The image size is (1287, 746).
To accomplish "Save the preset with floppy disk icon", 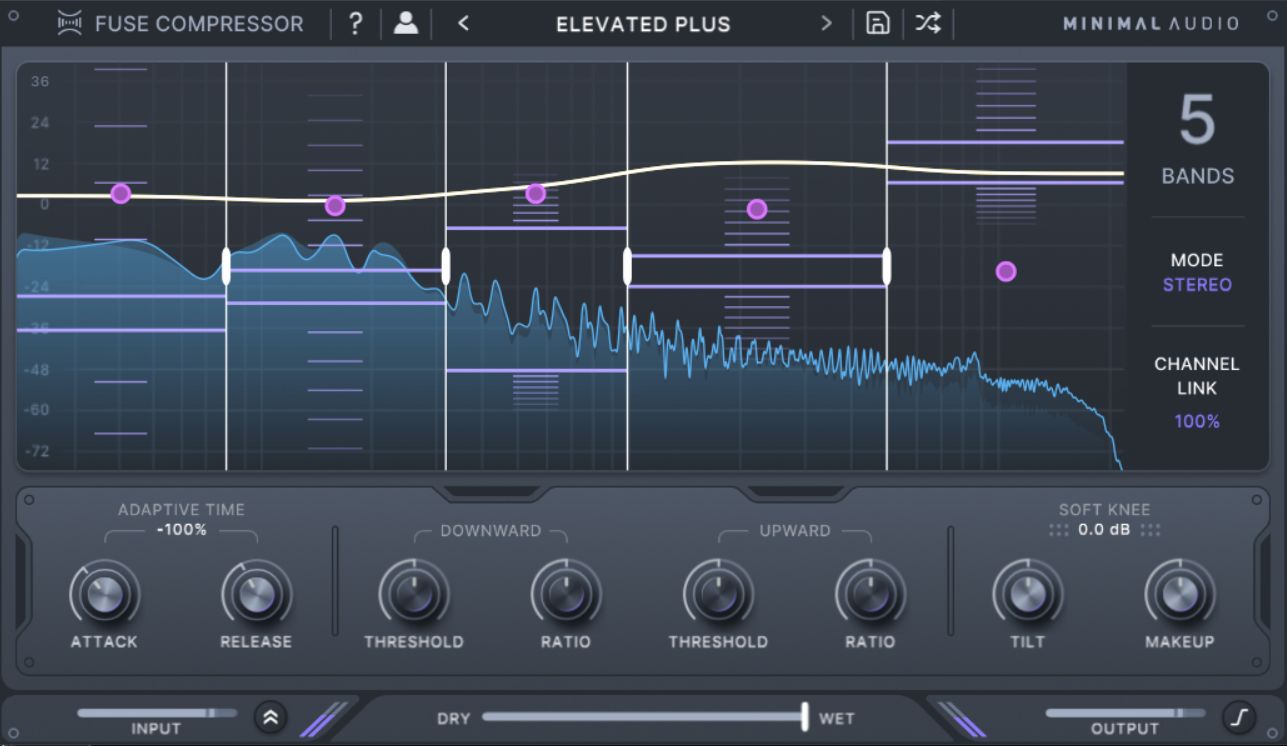I will pos(877,24).
